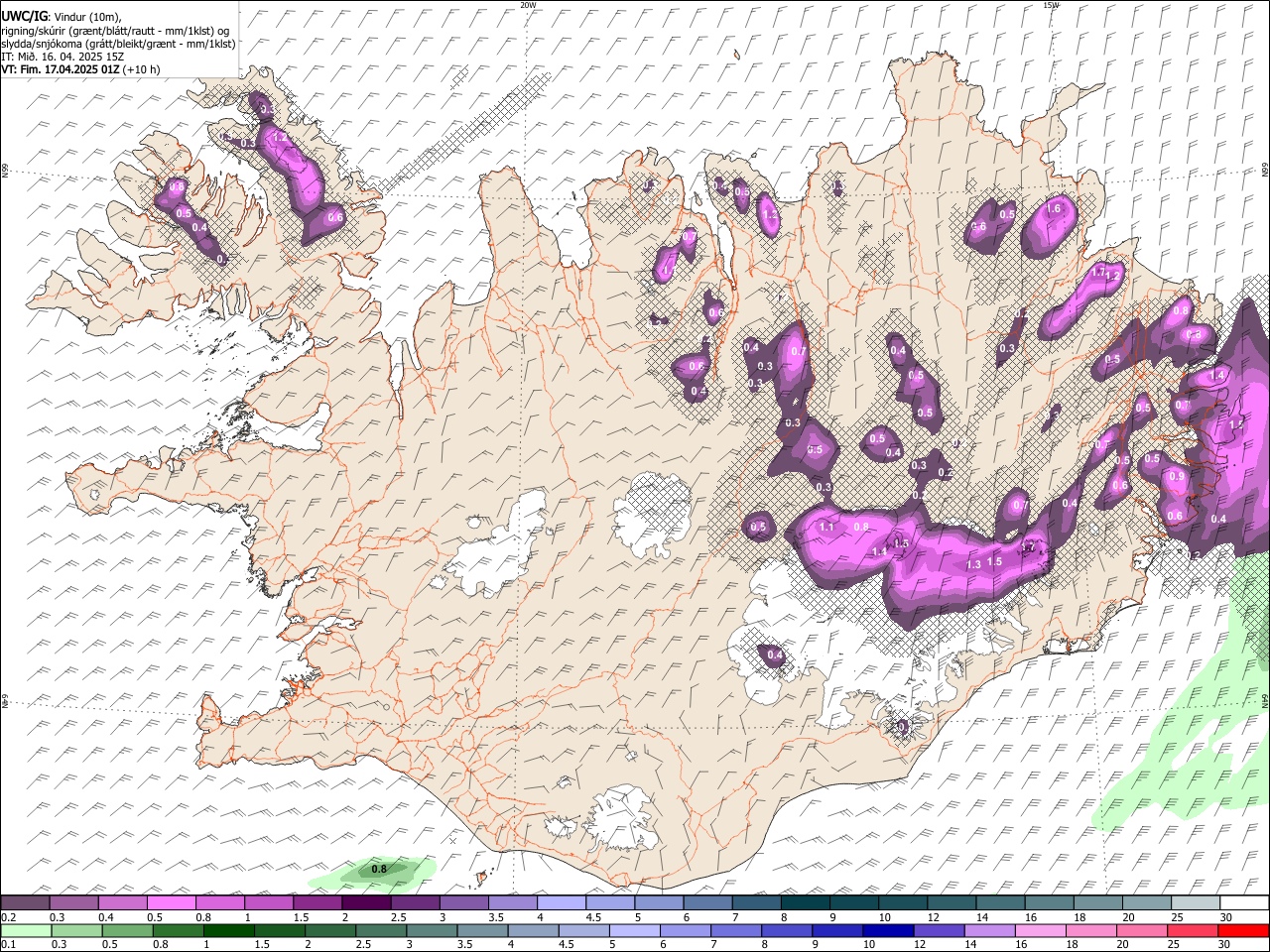Click the '30' label in the lower legend row

pyautogui.click(x=1224, y=944)
